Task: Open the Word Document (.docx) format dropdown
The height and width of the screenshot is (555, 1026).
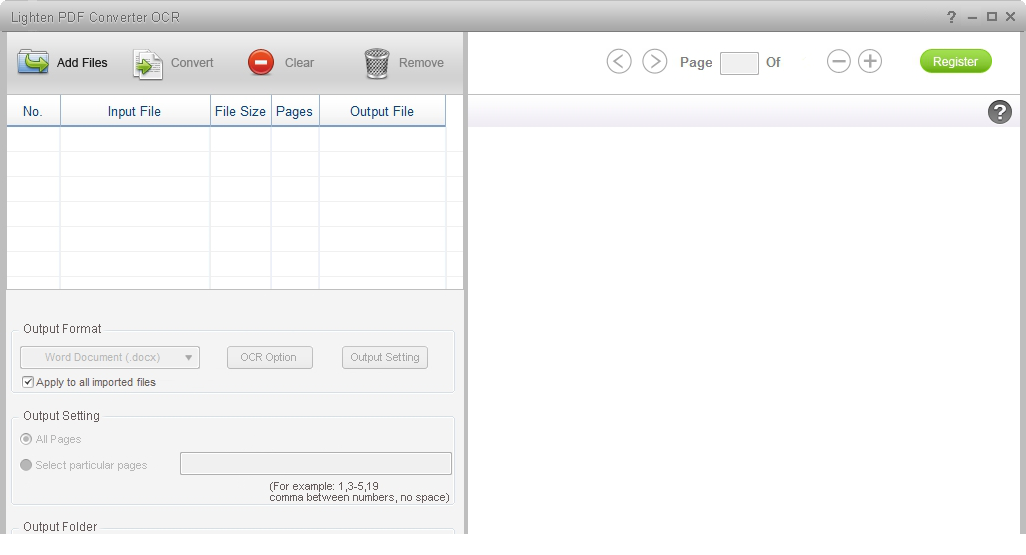Action: pos(110,357)
